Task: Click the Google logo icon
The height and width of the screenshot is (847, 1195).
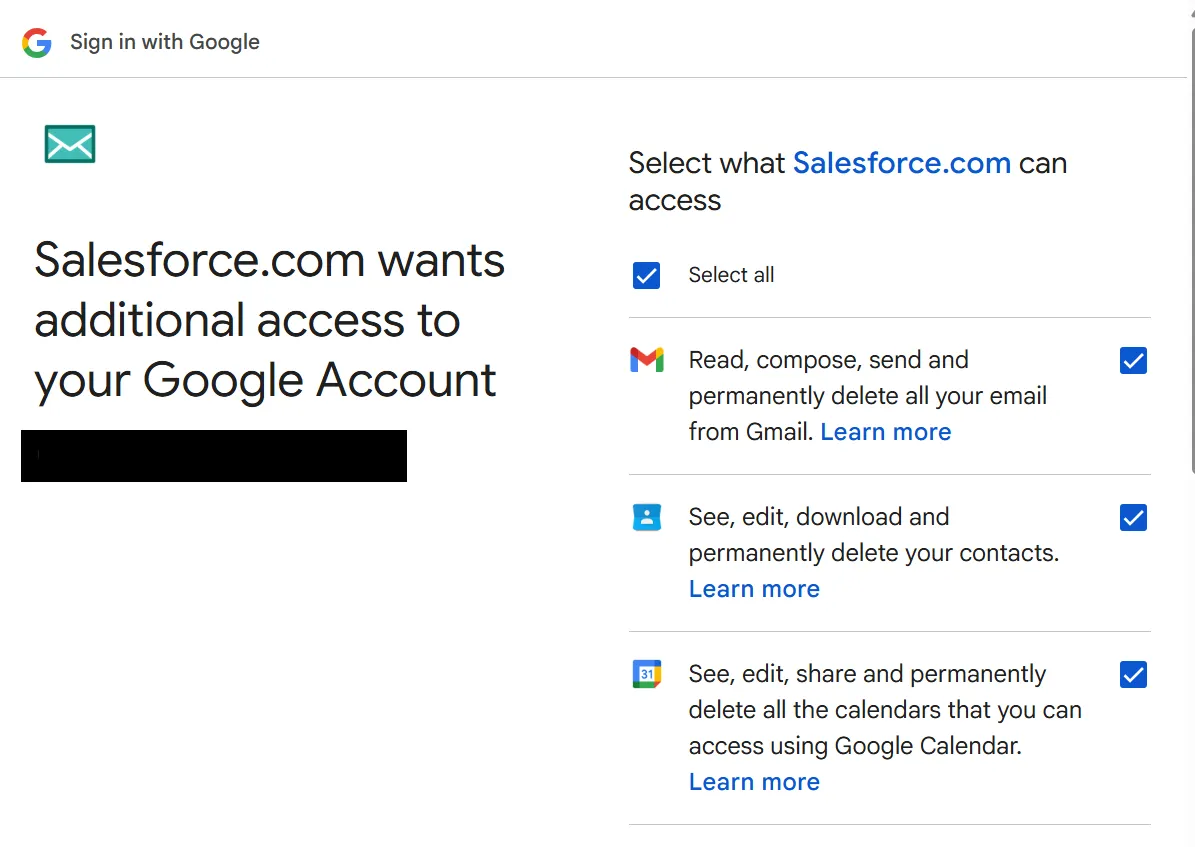Action: pyautogui.click(x=37, y=42)
